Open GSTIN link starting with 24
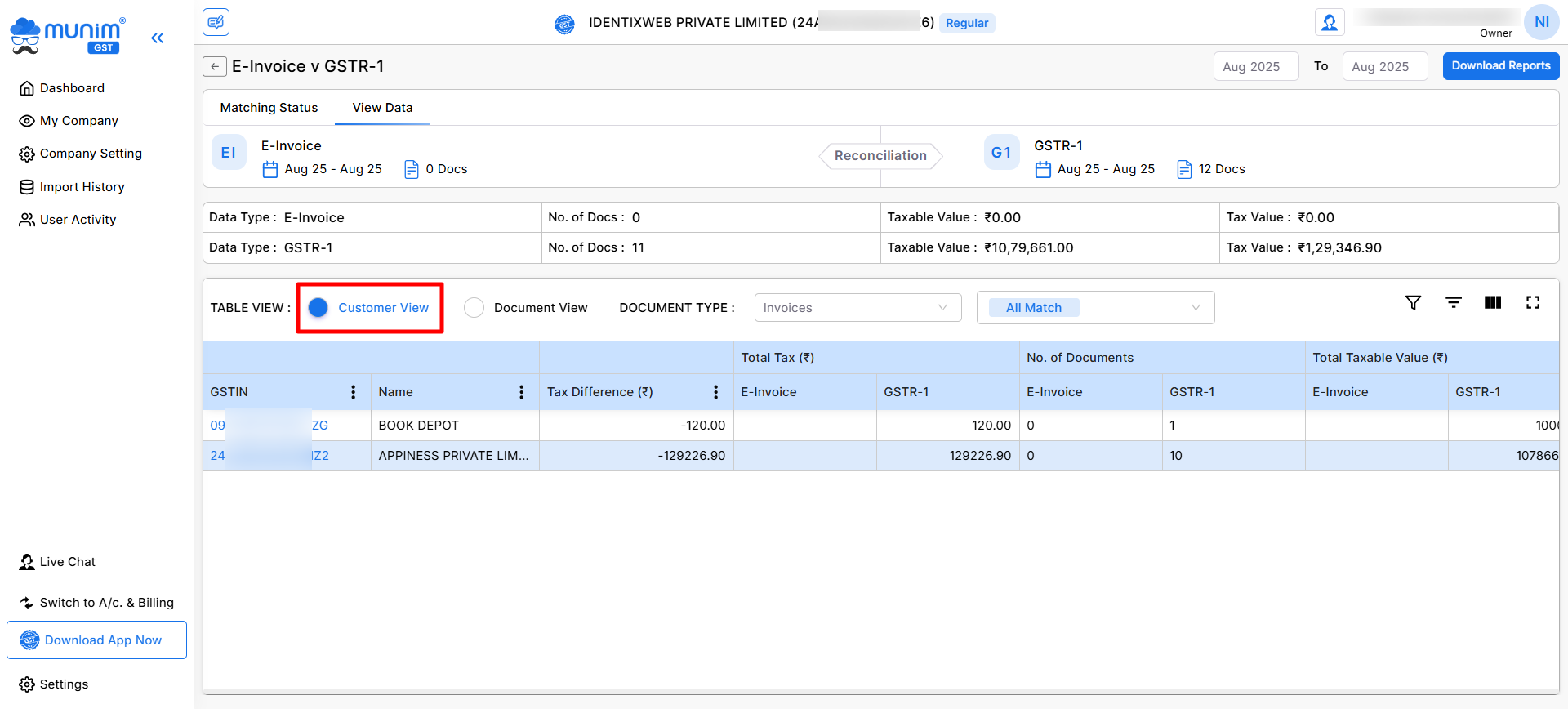The image size is (1568, 709). [x=269, y=456]
